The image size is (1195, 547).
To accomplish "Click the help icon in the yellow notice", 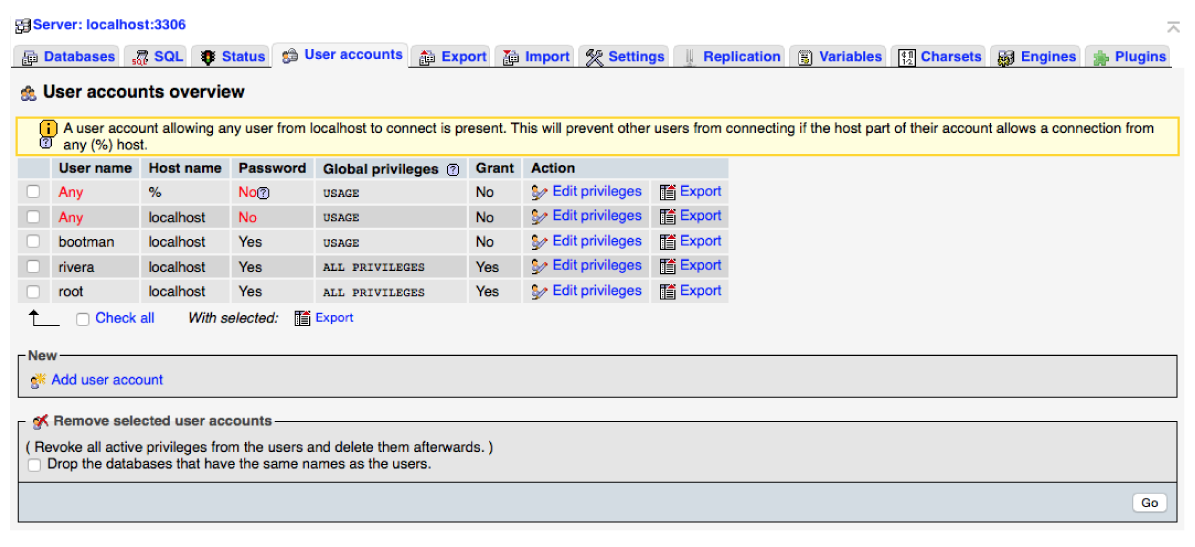I will 46,143.
